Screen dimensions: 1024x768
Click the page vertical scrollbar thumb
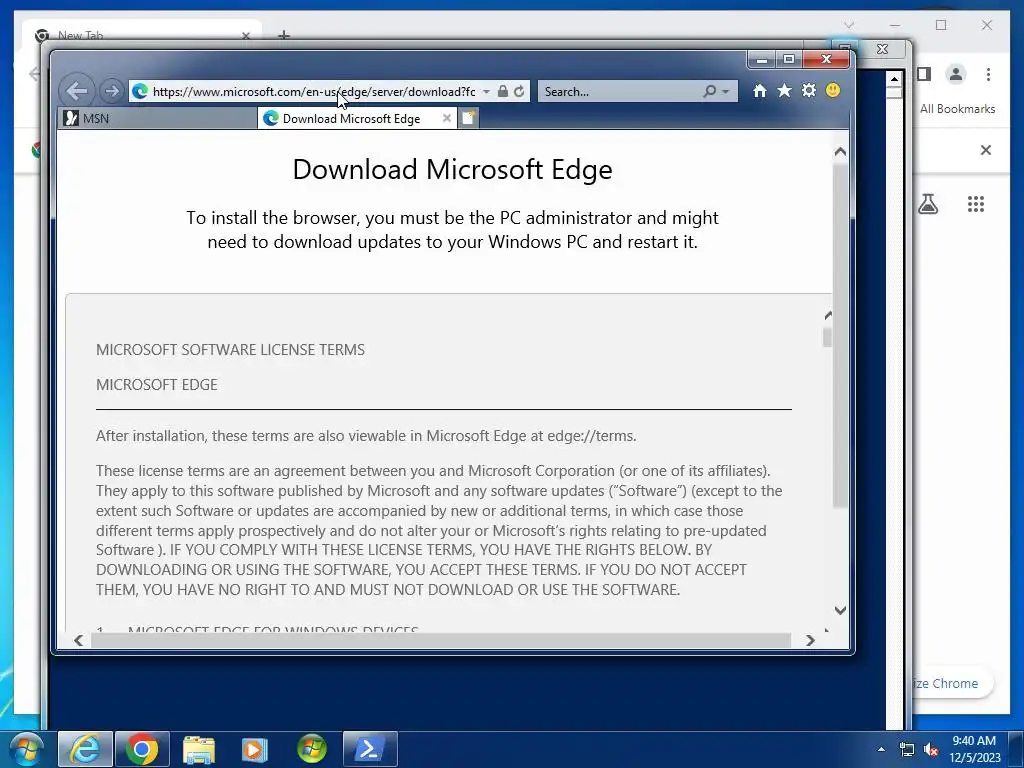click(840, 334)
